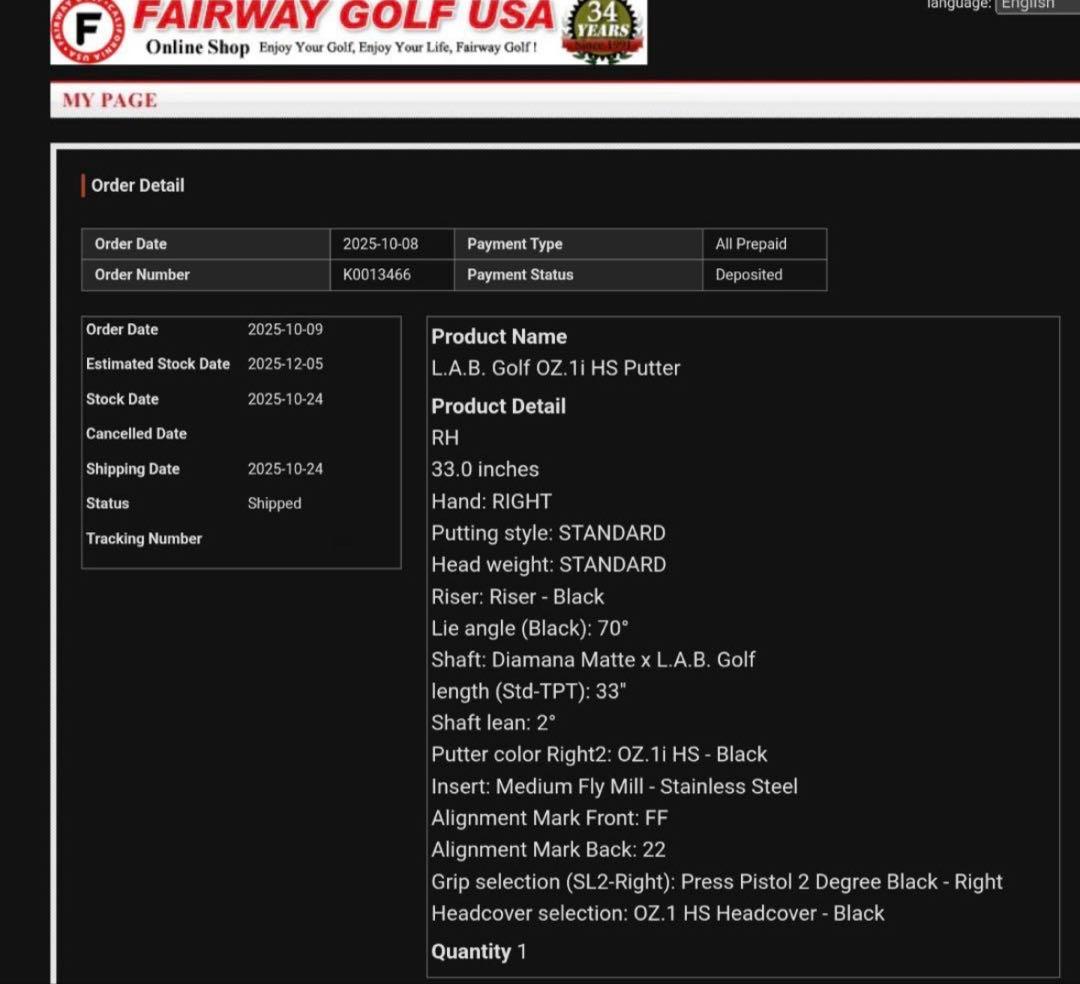This screenshot has height=984, width=1080.
Task: Click the Tracking Number label
Action: [x=144, y=539]
